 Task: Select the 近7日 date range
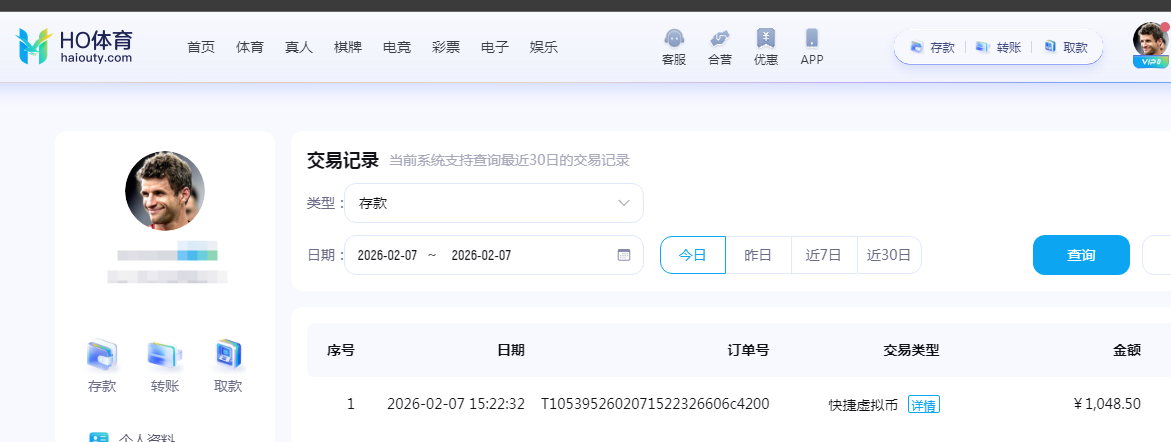click(x=824, y=255)
